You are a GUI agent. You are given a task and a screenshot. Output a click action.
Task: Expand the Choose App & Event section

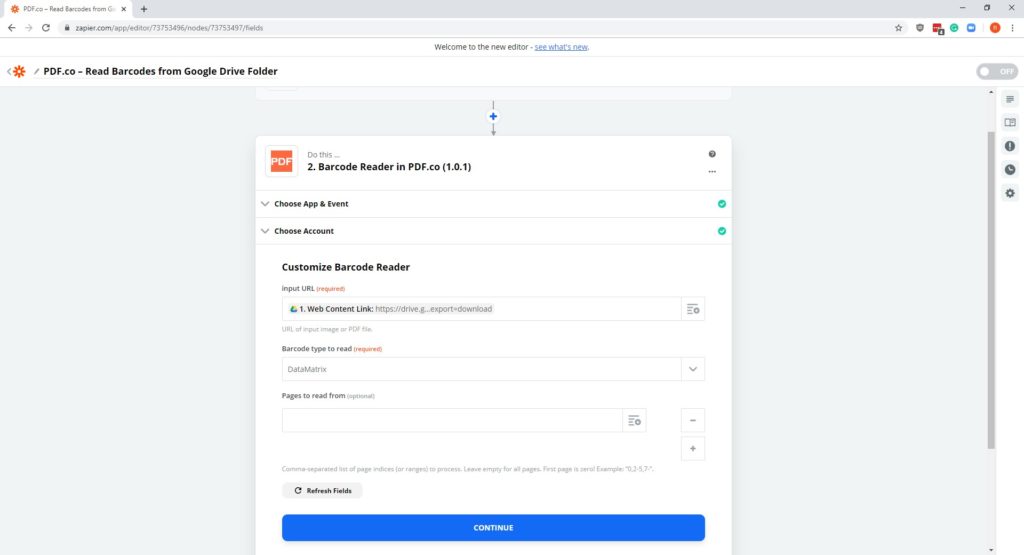coord(493,204)
